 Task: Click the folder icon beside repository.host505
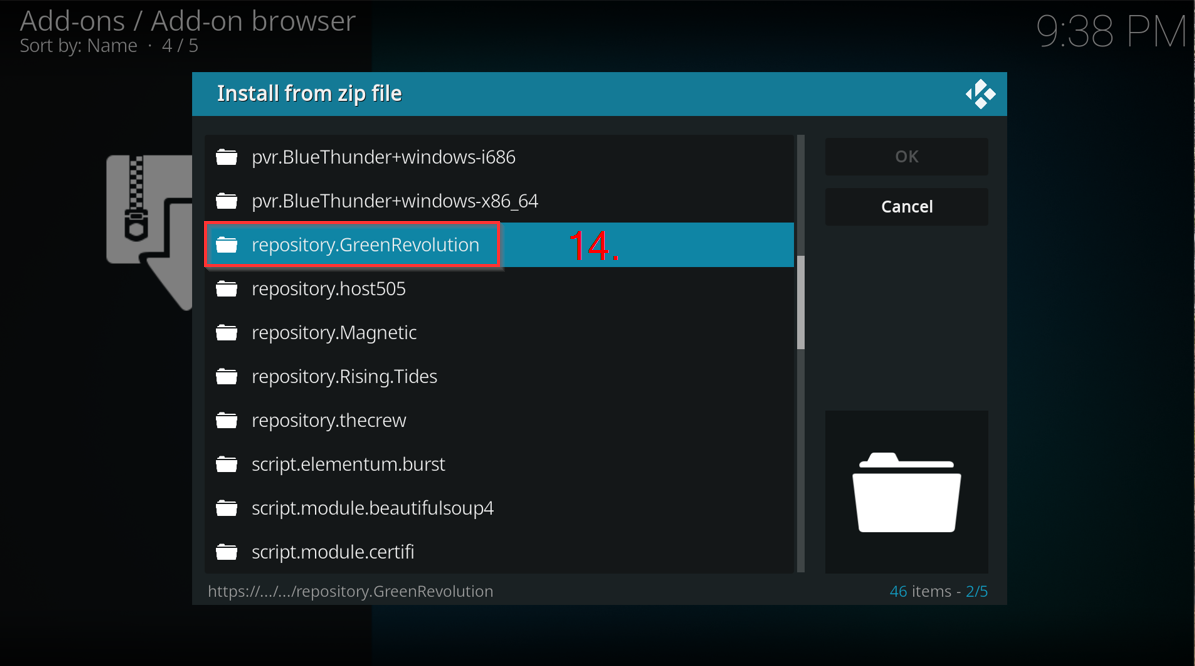(x=226, y=289)
